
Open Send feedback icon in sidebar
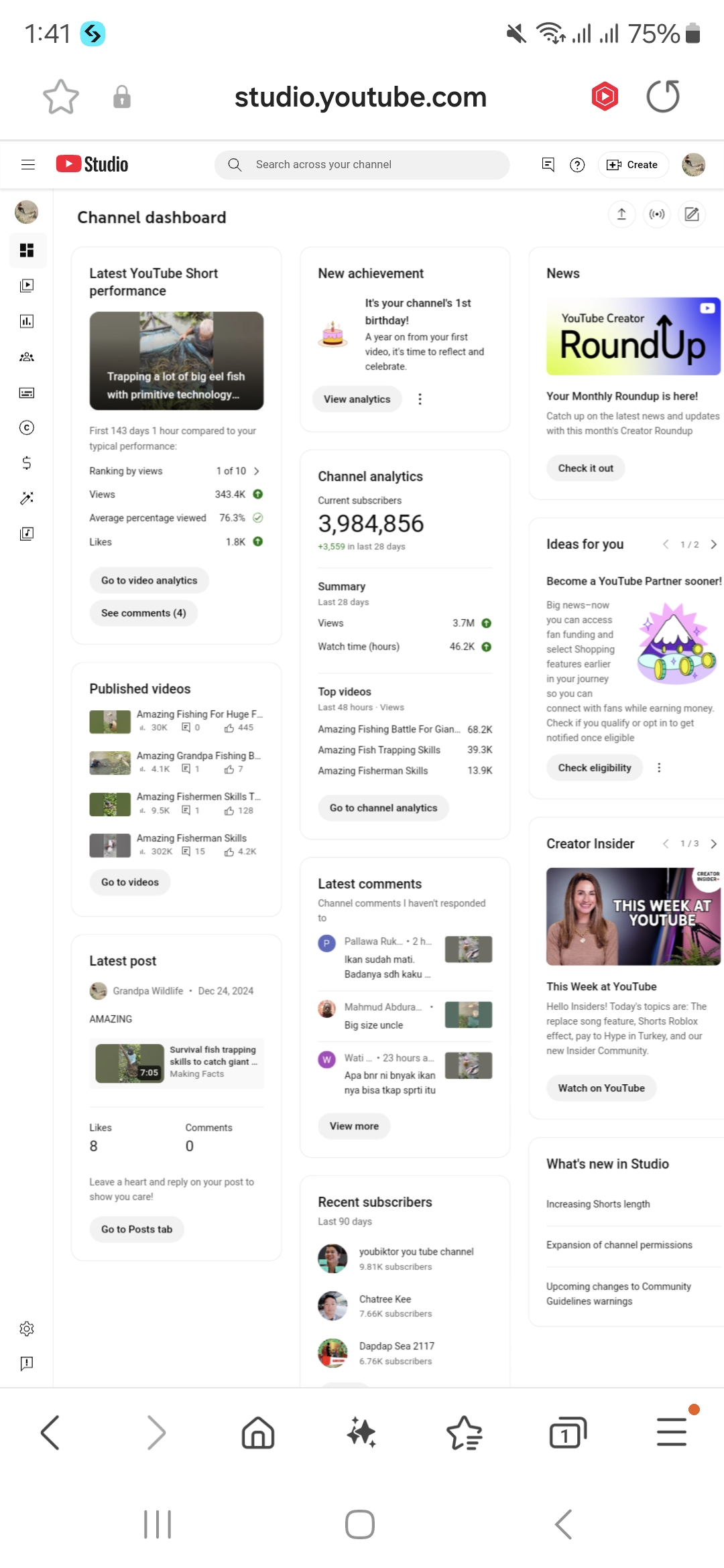27,1363
